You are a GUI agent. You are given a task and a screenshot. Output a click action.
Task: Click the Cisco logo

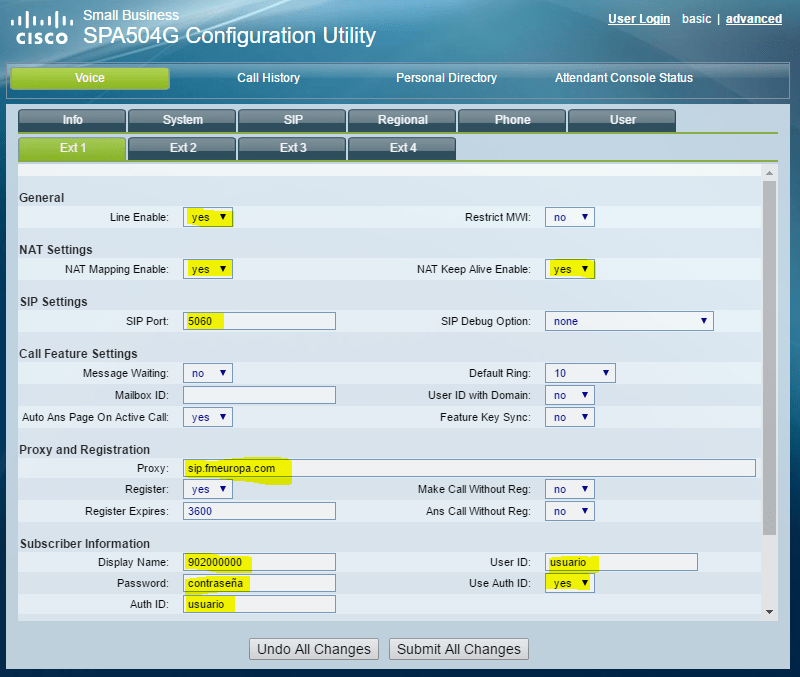coord(42,29)
